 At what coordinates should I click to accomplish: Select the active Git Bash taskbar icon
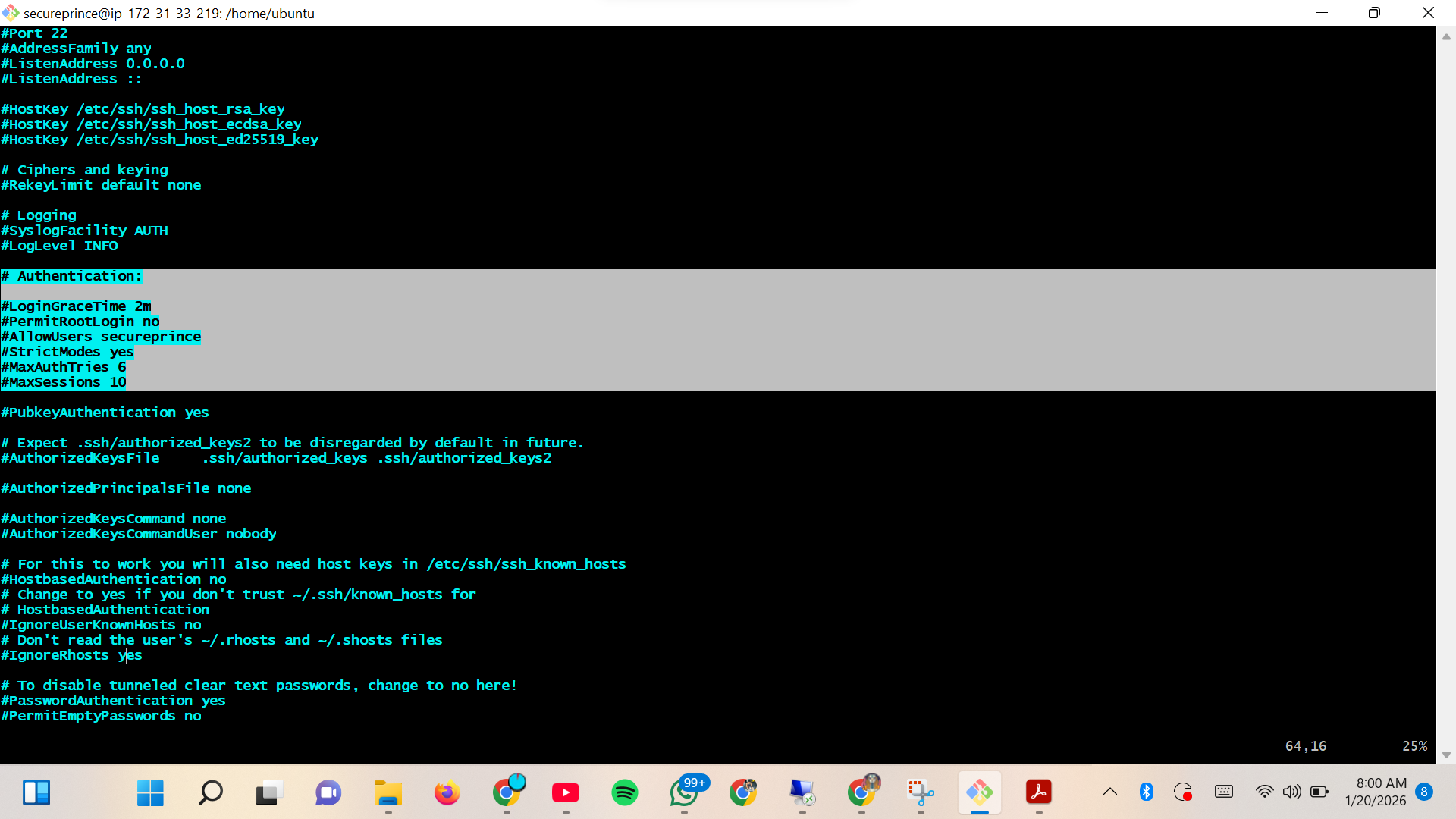pyautogui.click(x=979, y=792)
